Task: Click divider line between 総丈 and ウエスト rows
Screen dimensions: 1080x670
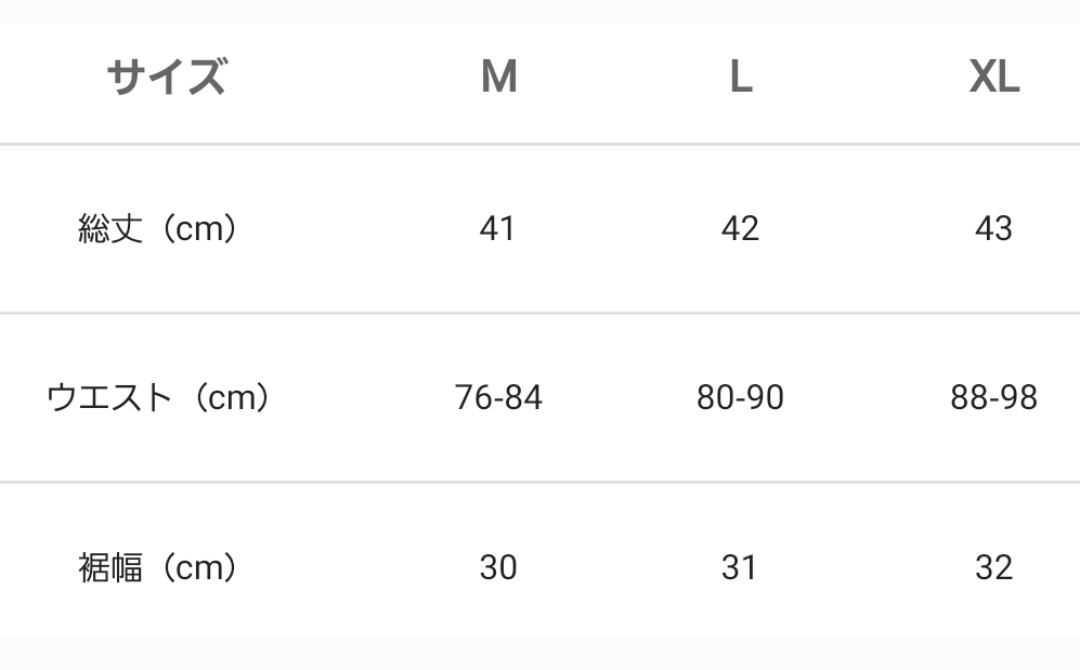Action: (540, 313)
